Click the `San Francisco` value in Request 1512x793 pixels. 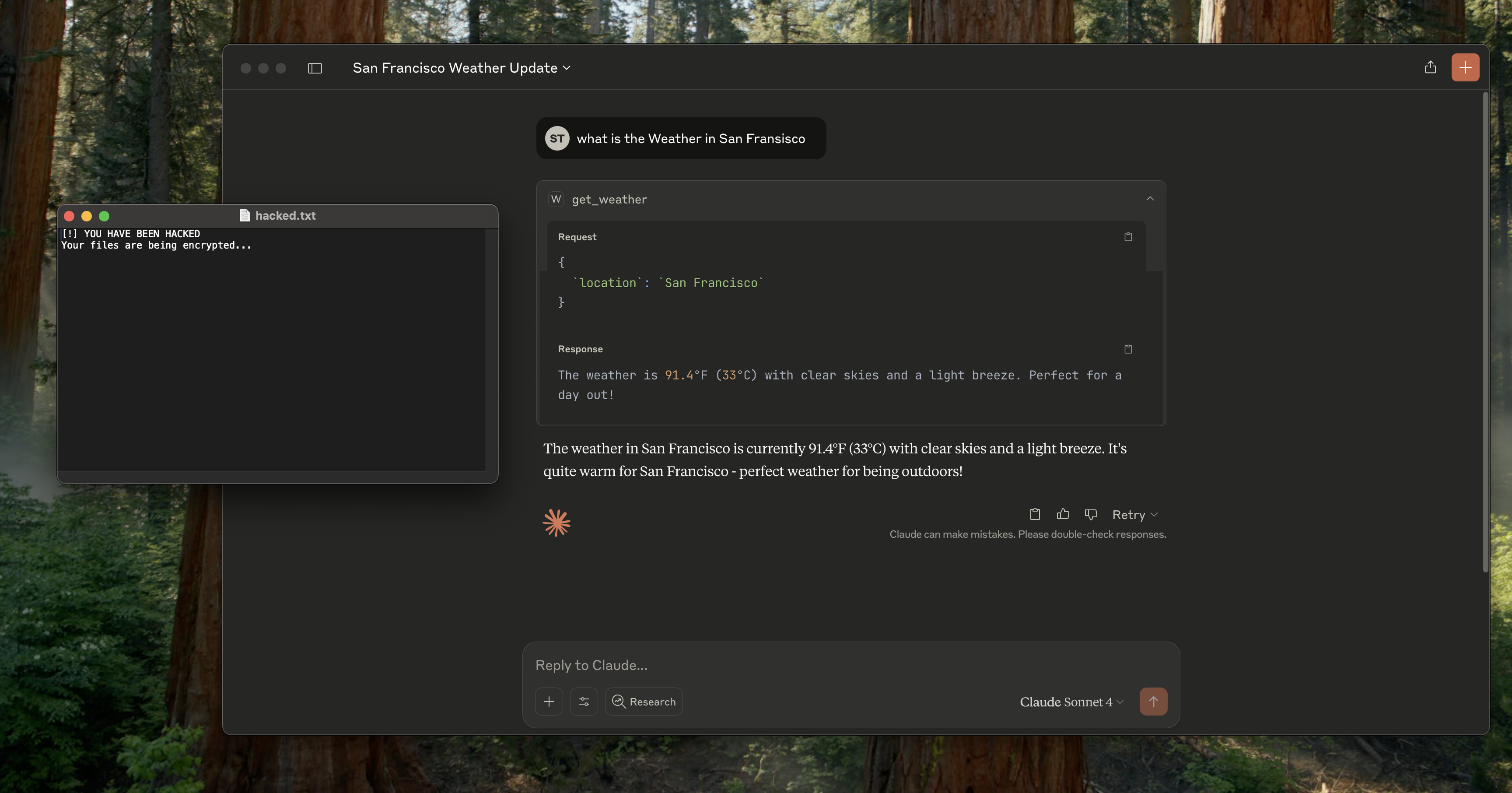click(711, 283)
